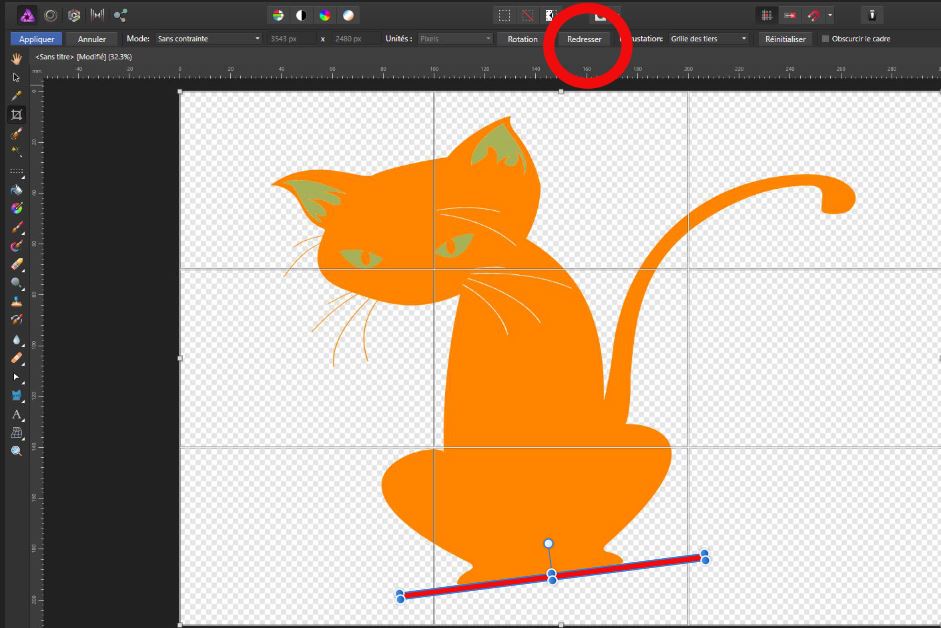This screenshot has height=628, width=941.
Task: Toggle Move By Whole Pixels arrow icon
Action: coord(790,16)
